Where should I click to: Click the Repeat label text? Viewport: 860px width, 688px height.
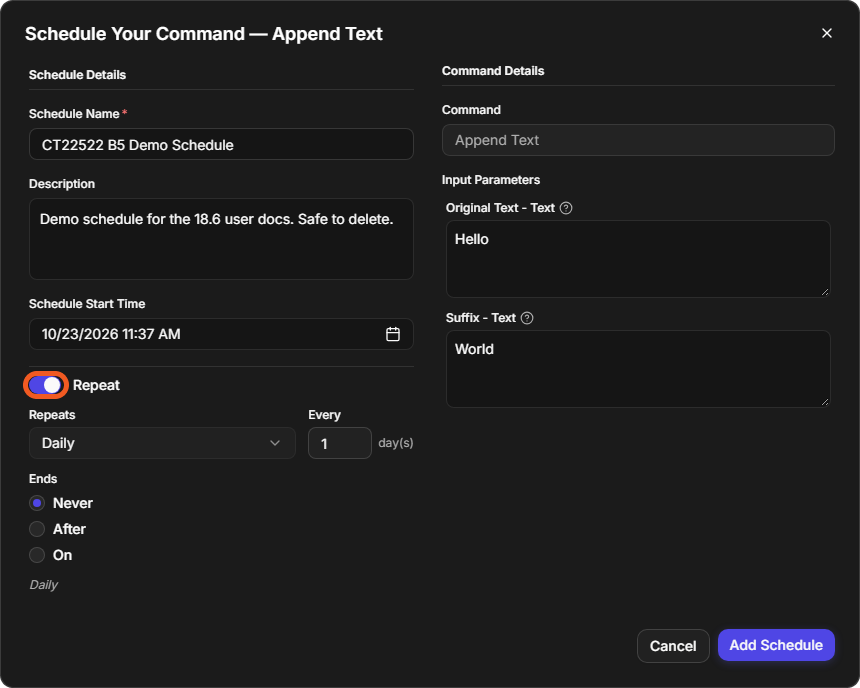pyautogui.click(x=96, y=385)
